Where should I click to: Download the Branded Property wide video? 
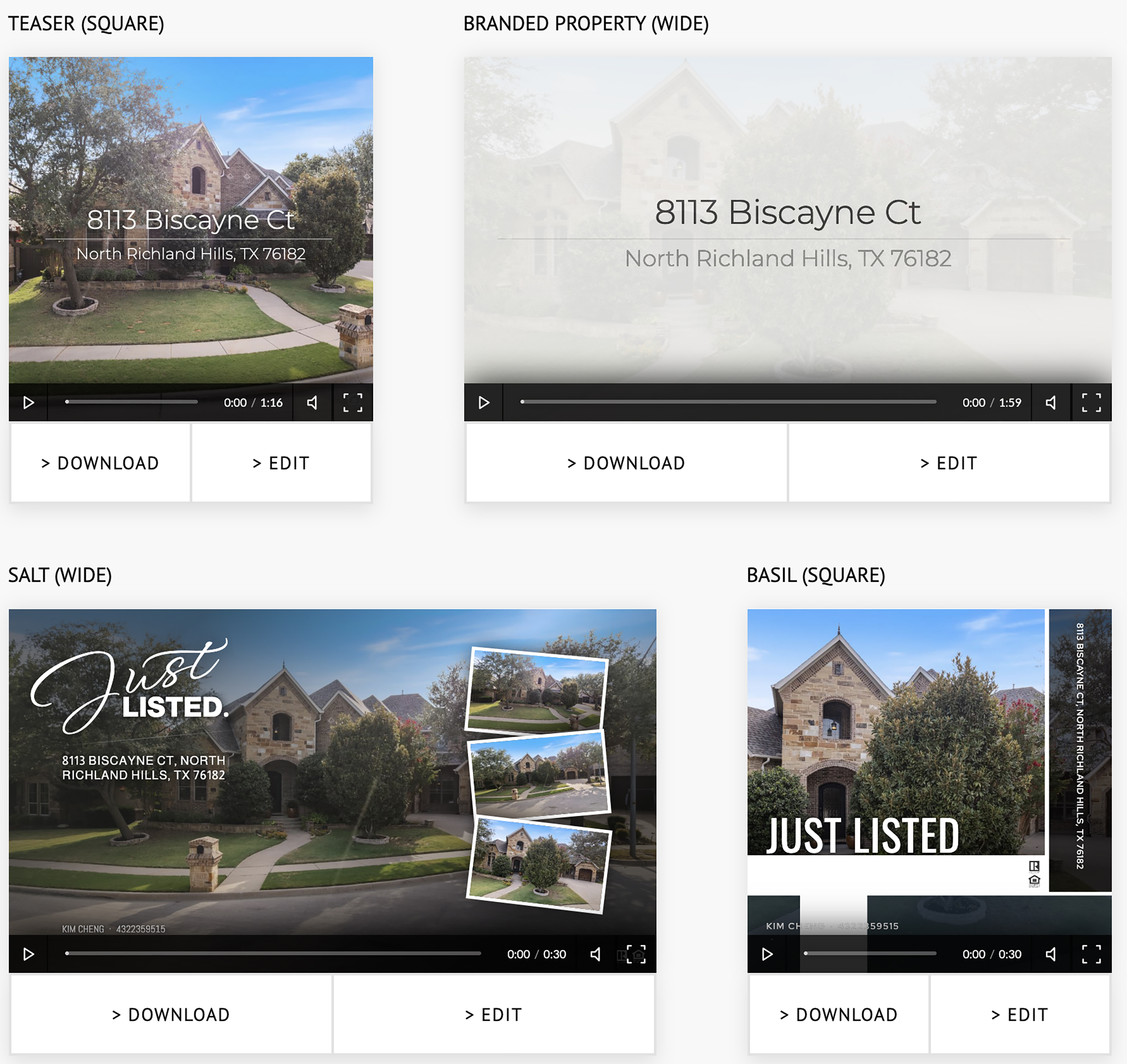pyautogui.click(x=627, y=463)
